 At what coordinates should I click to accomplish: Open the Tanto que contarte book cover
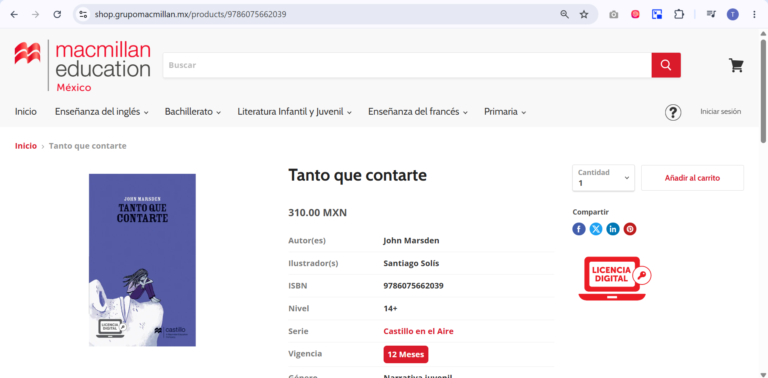point(142,260)
